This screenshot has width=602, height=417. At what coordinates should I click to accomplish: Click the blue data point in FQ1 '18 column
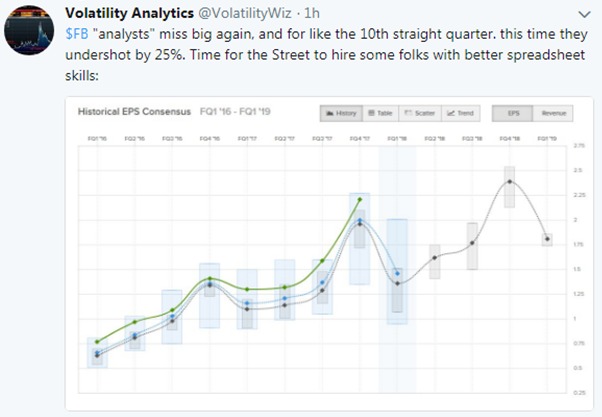pyautogui.click(x=398, y=273)
